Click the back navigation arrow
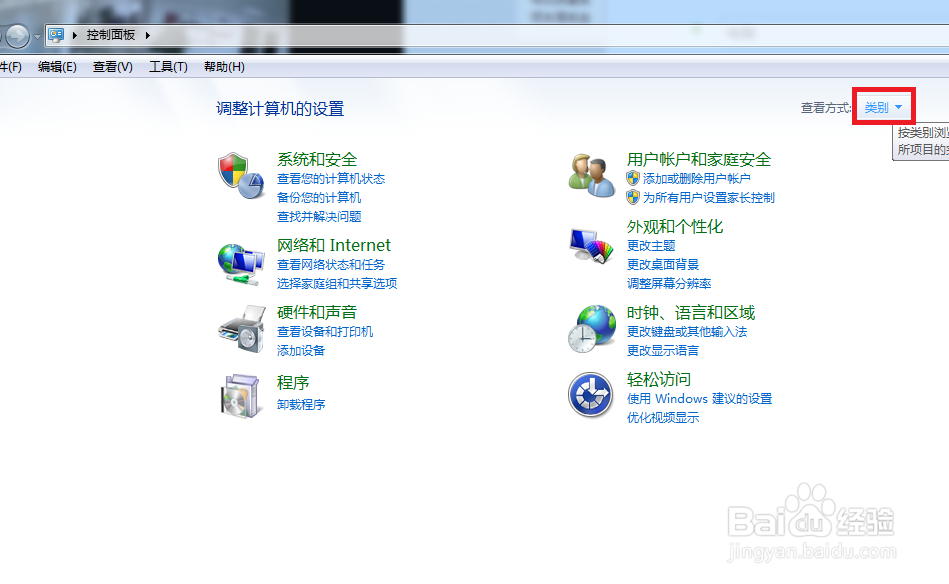Screen dimensions: 949x584 click(17, 35)
